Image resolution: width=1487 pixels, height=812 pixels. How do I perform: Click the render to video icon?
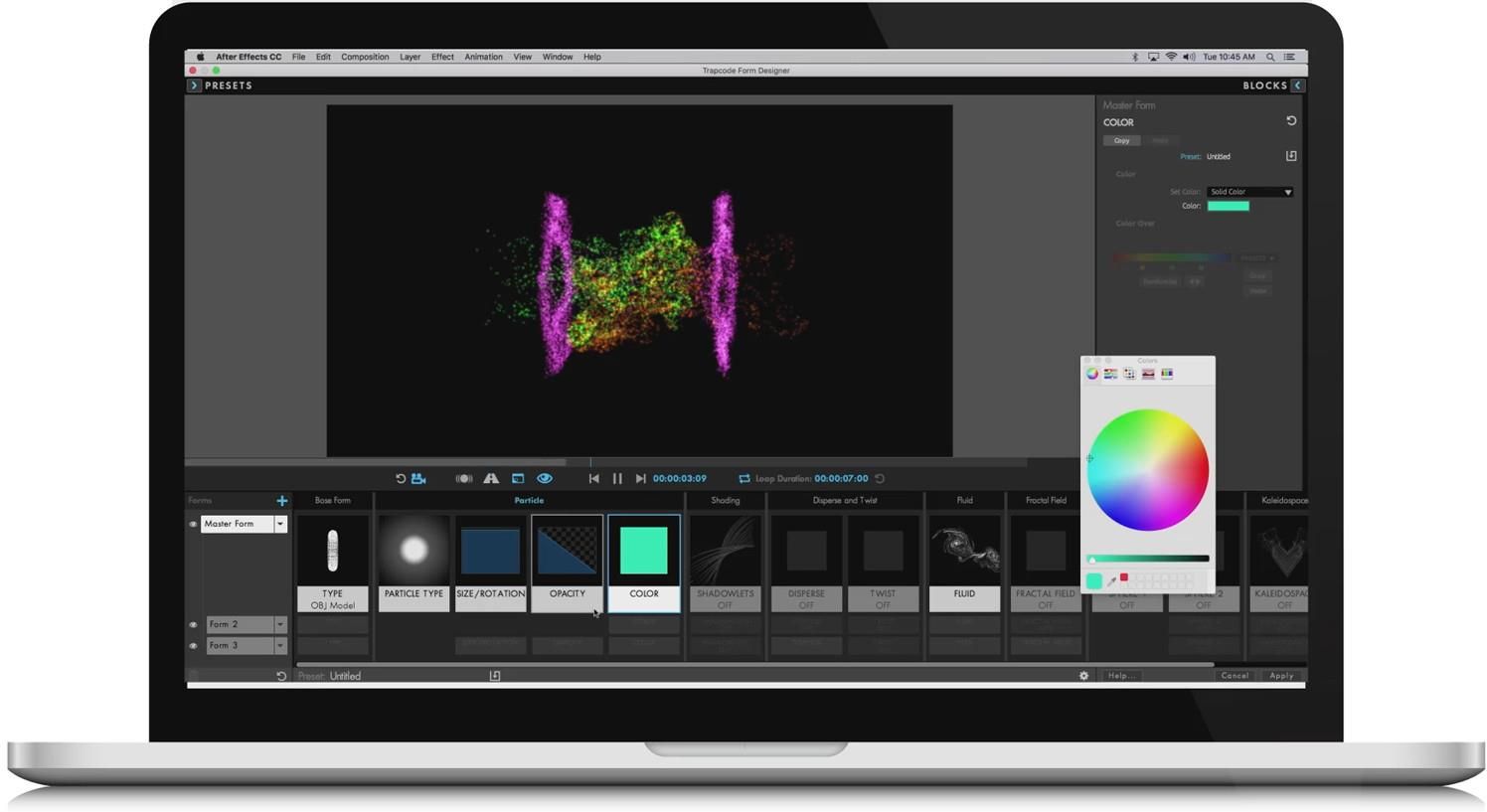coord(417,478)
